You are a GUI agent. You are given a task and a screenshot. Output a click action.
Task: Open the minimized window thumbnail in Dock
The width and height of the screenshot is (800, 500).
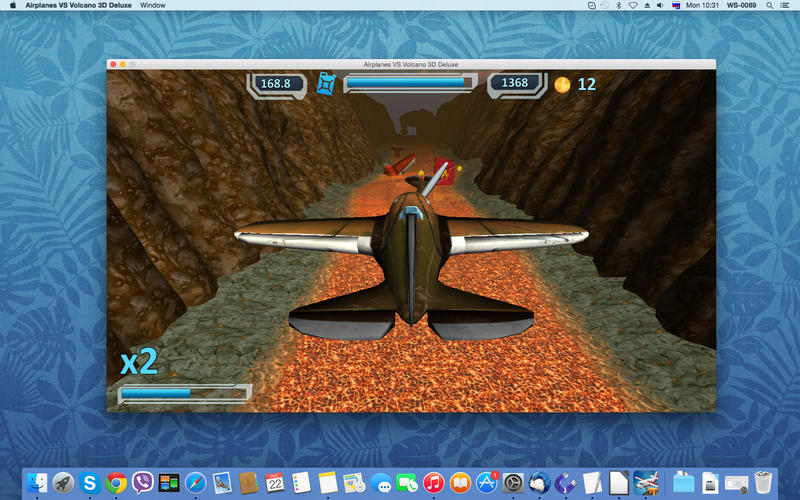[736, 483]
